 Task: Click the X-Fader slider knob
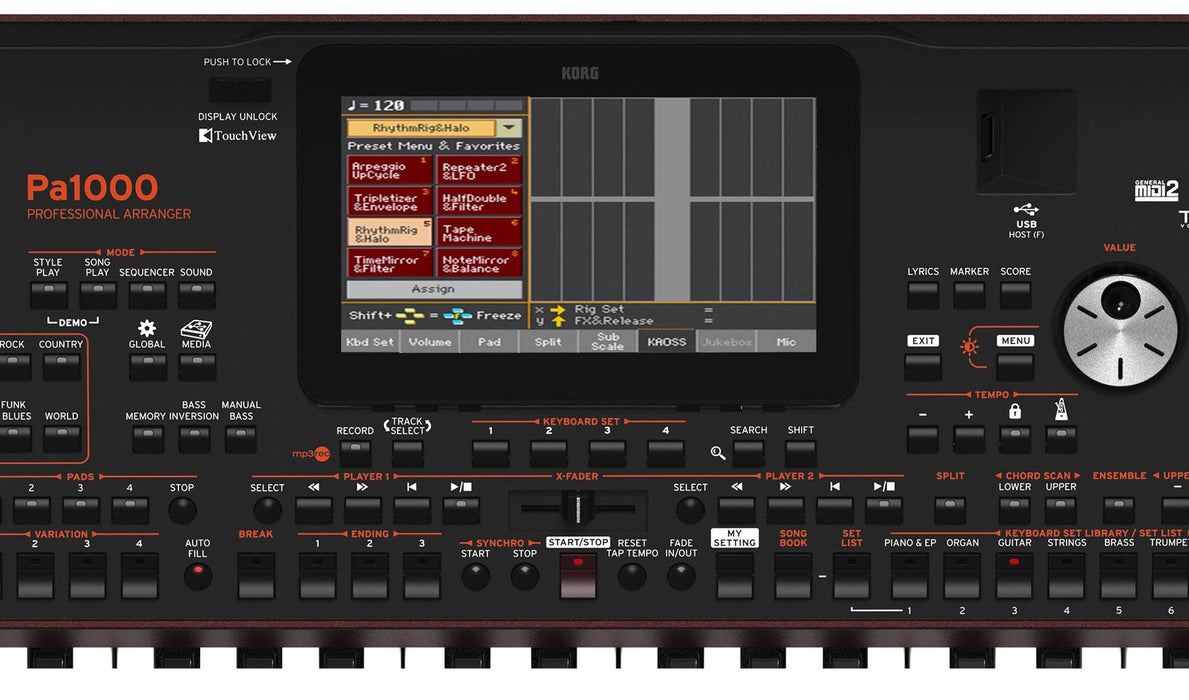coord(578,509)
